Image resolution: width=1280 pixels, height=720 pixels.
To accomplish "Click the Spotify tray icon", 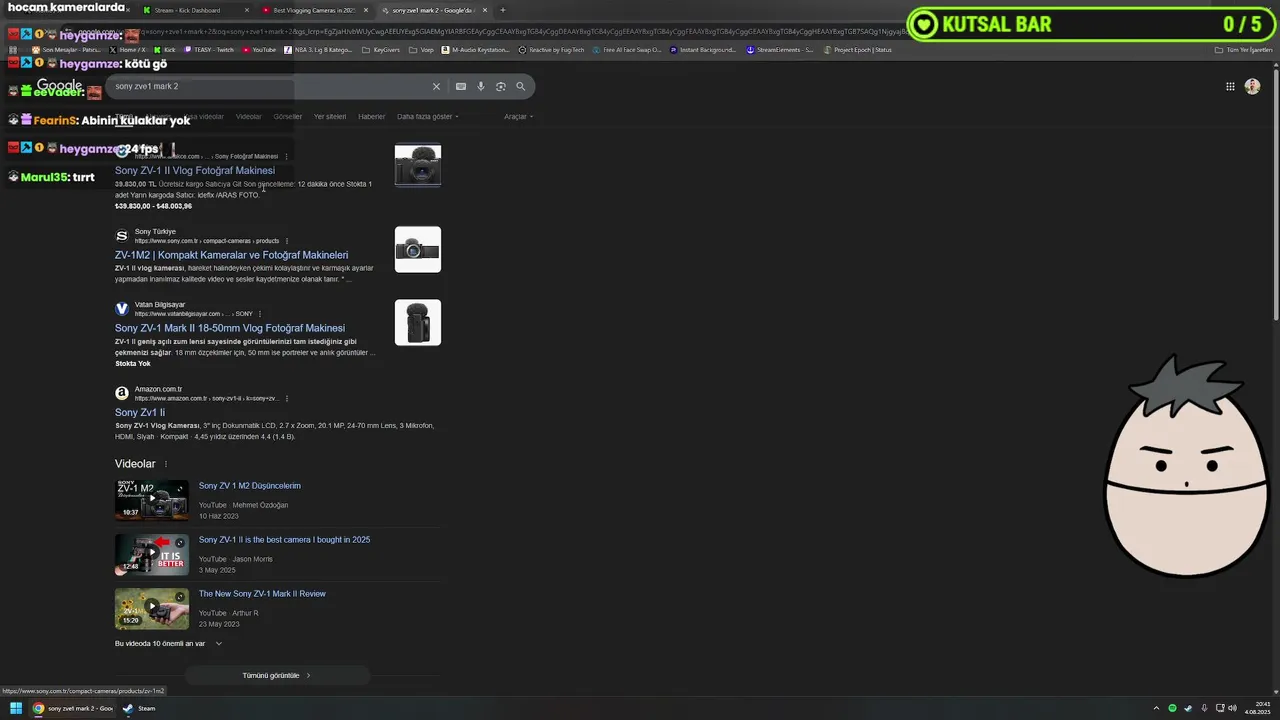I will tap(1172, 708).
